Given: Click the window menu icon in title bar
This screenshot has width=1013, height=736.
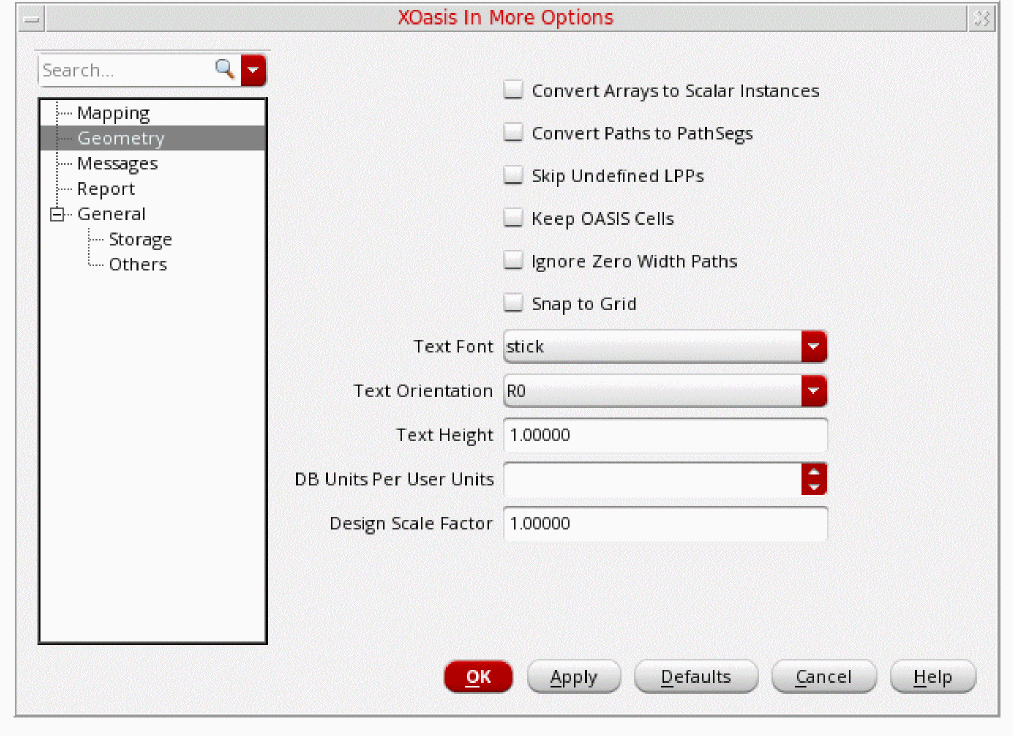Looking at the screenshot, I should pos(32,18).
